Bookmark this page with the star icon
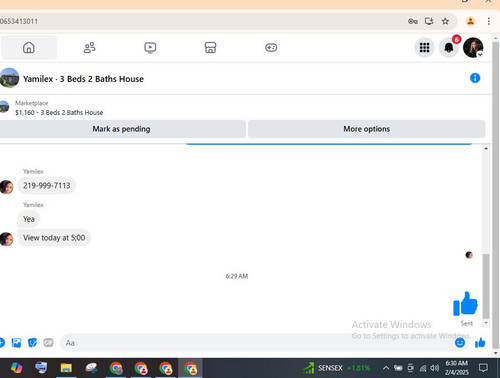 point(445,21)
